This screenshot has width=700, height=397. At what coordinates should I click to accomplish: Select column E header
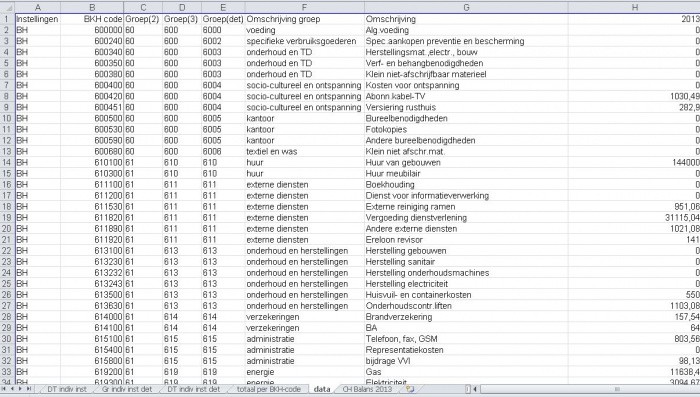(223, 8)
